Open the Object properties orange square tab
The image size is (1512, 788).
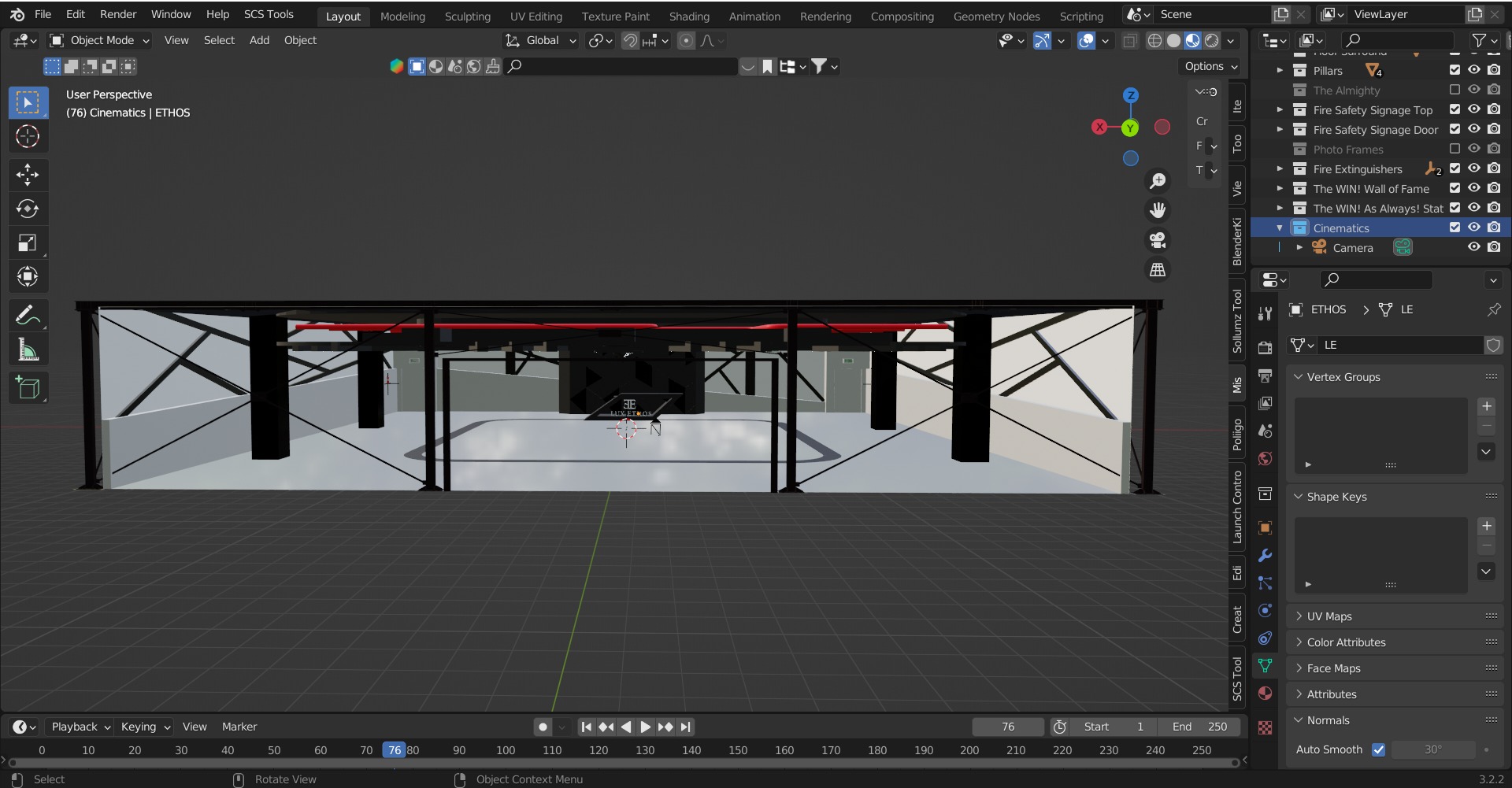point(1265,527)
